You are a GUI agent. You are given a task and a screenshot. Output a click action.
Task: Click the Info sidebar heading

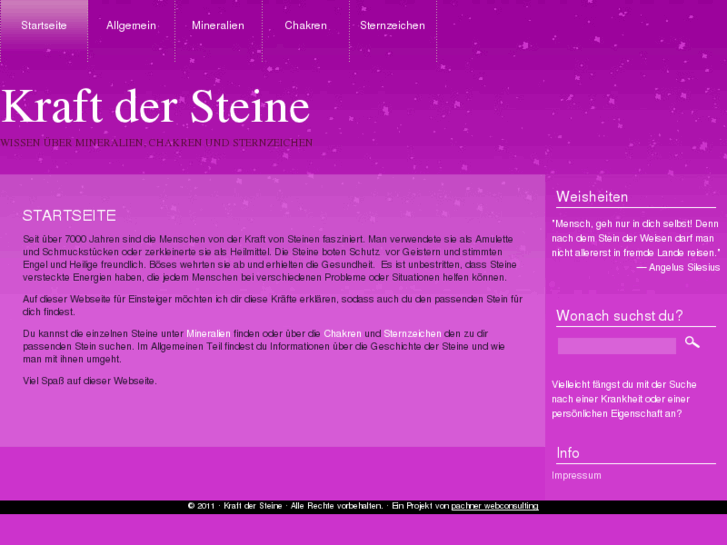[568, 453]
